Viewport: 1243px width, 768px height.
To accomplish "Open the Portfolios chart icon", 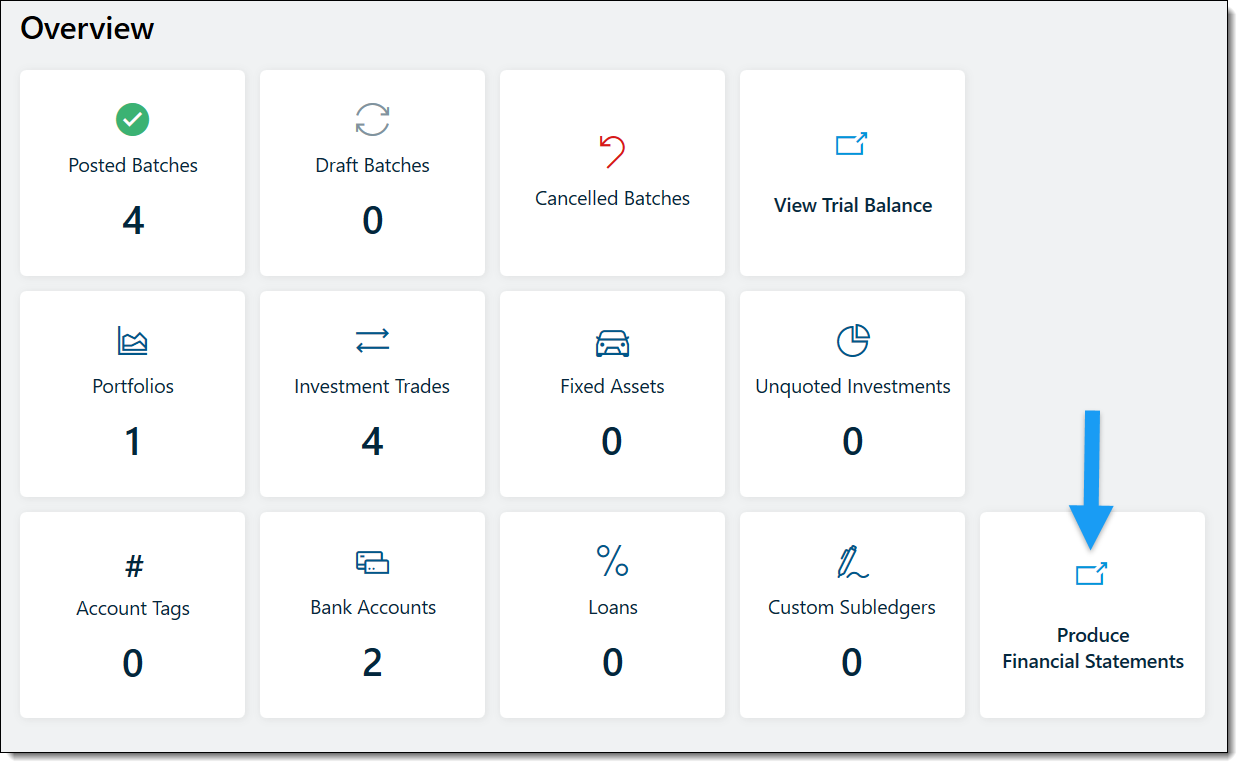I will coord(132,340).
